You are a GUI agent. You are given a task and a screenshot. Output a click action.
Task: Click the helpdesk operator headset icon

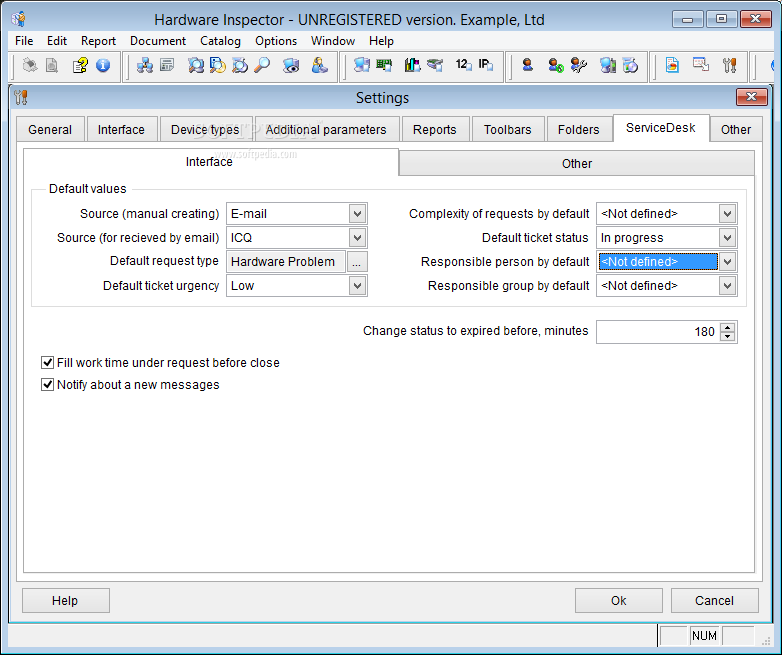pyautogui.click(x=319, y=65)
